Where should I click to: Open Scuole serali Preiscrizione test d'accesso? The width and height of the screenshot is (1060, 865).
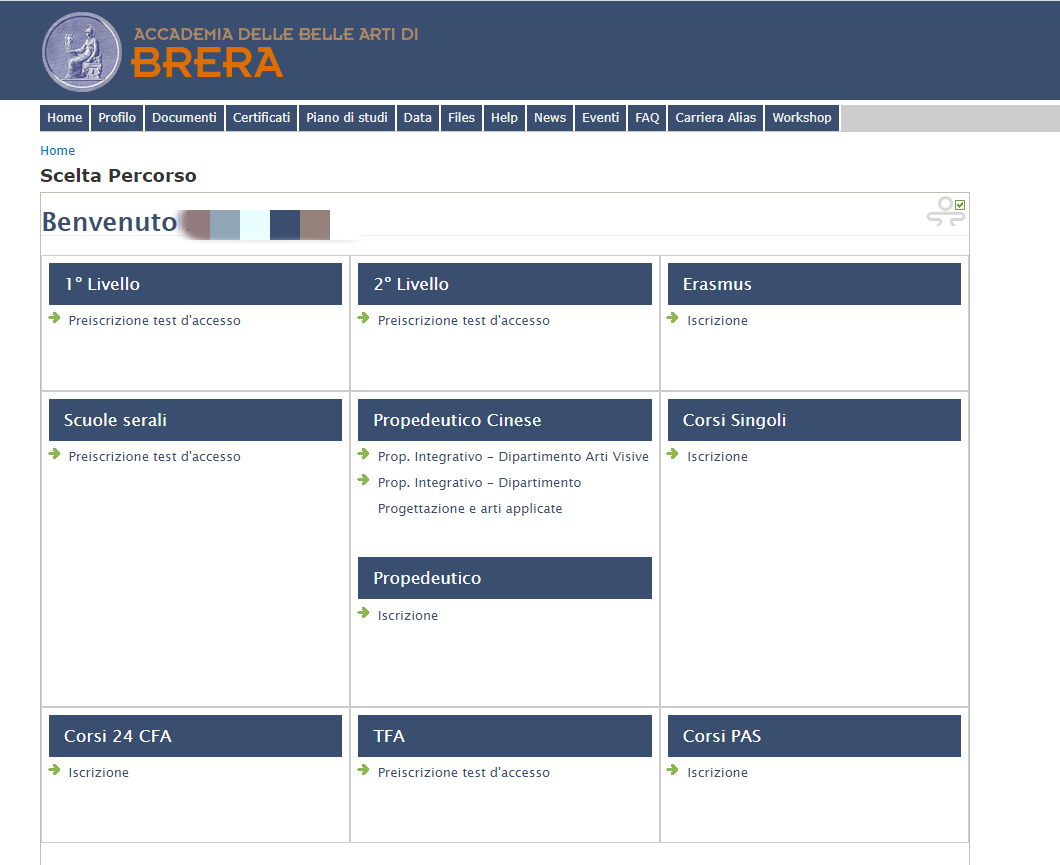[x=154, y=456]
